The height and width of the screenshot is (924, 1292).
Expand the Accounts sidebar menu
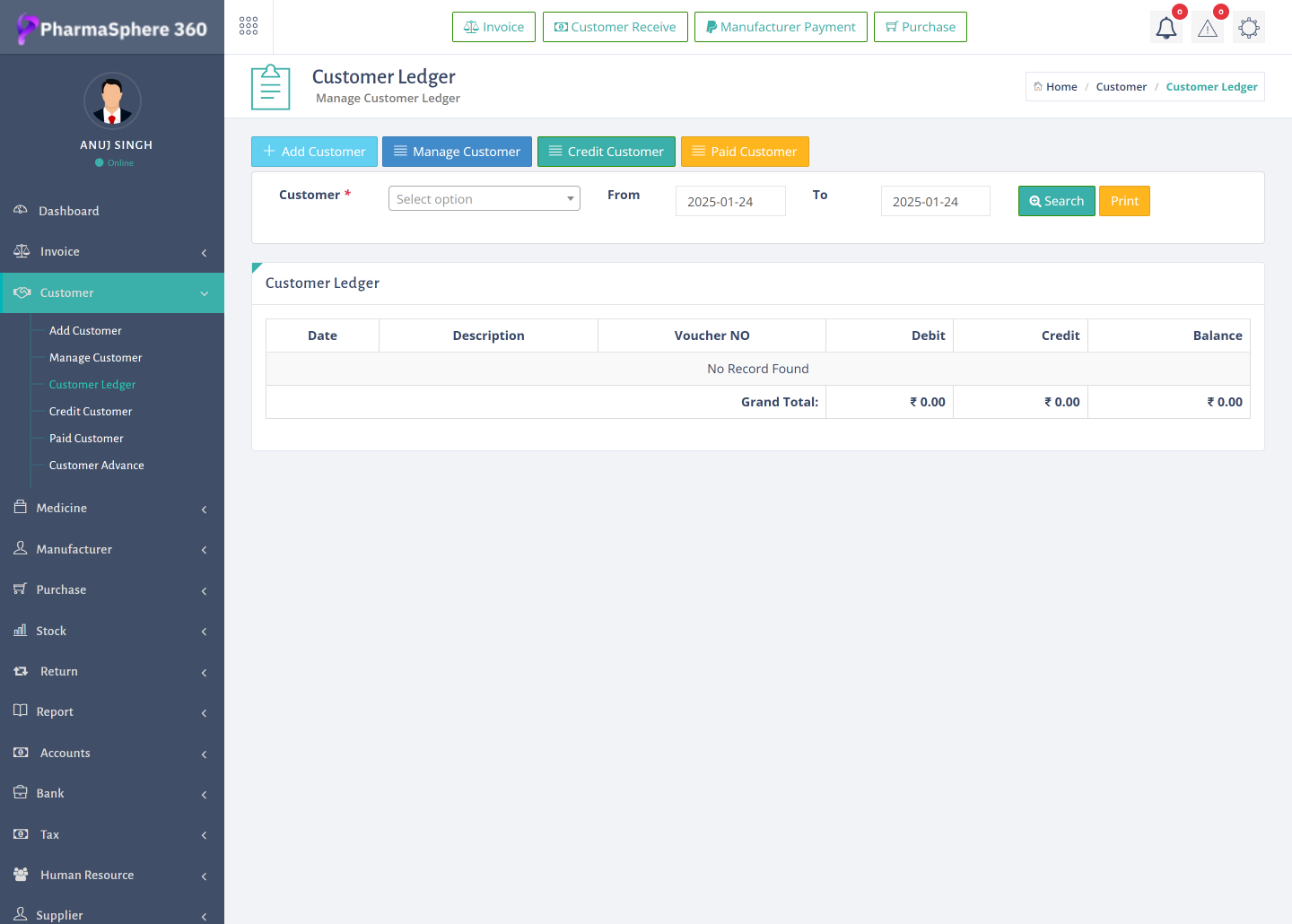pyautogui.click(x=65, y=753)
